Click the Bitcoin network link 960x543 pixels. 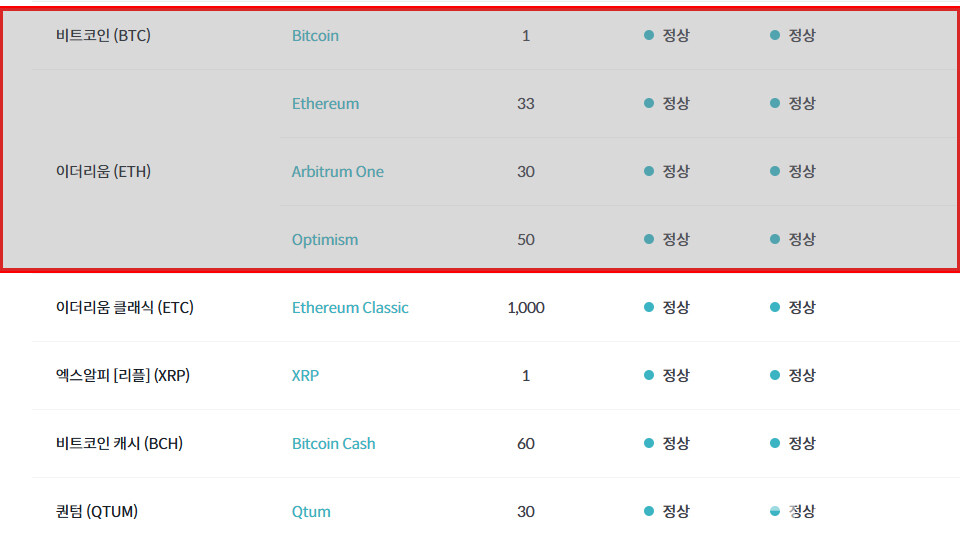(315, 36)
